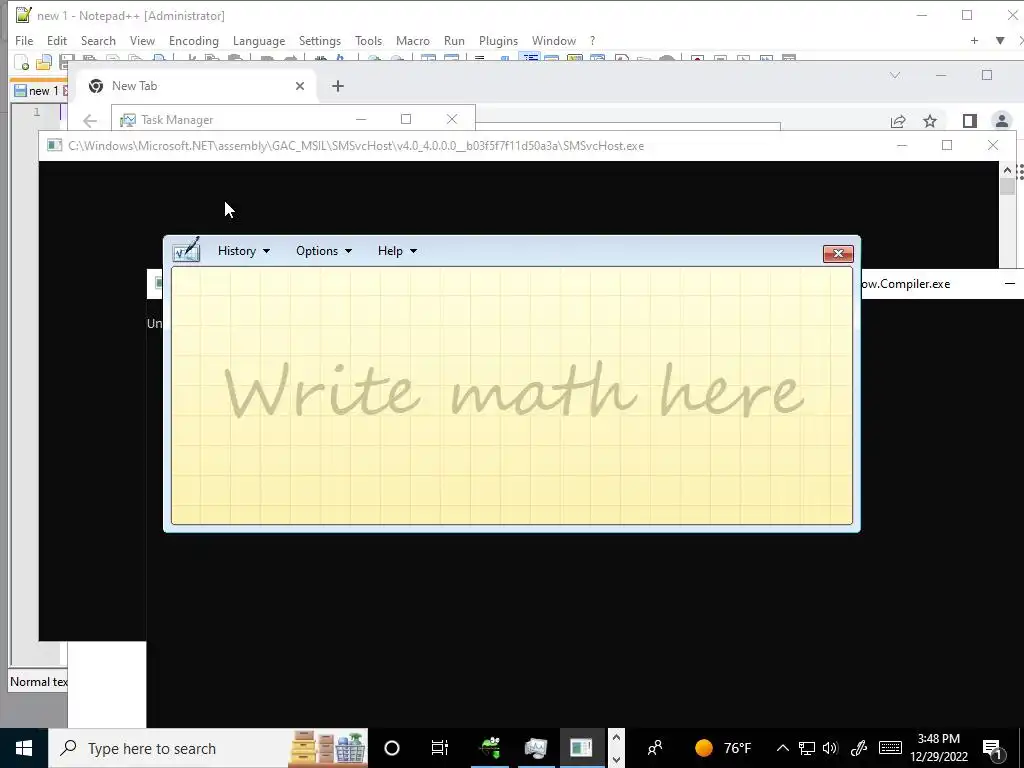The image size is (1024, 768).
Task: Click Notepad++ New file toolbar icon
Action: point(22,63)
